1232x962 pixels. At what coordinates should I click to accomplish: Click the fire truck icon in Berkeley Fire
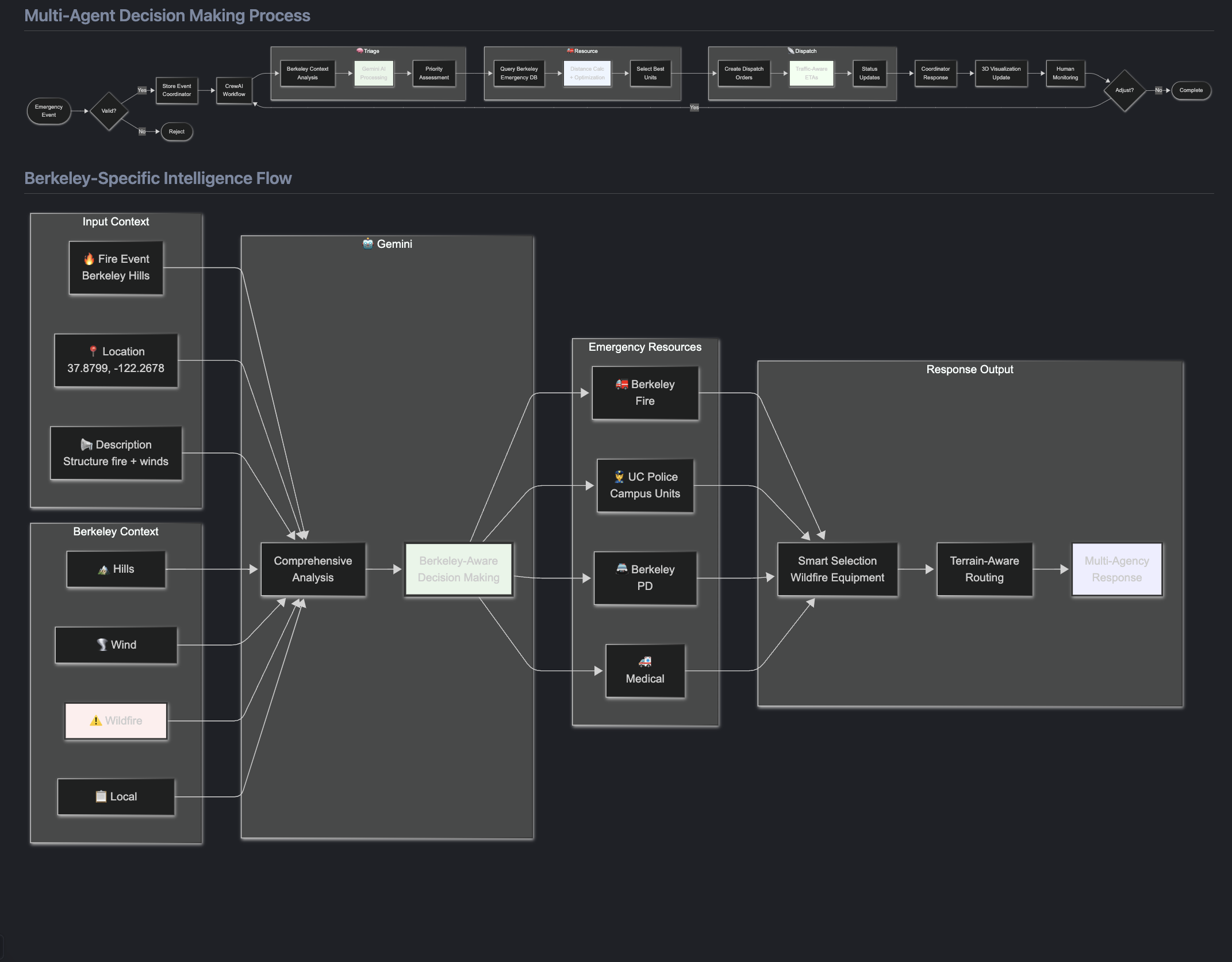tap(622, 384)
